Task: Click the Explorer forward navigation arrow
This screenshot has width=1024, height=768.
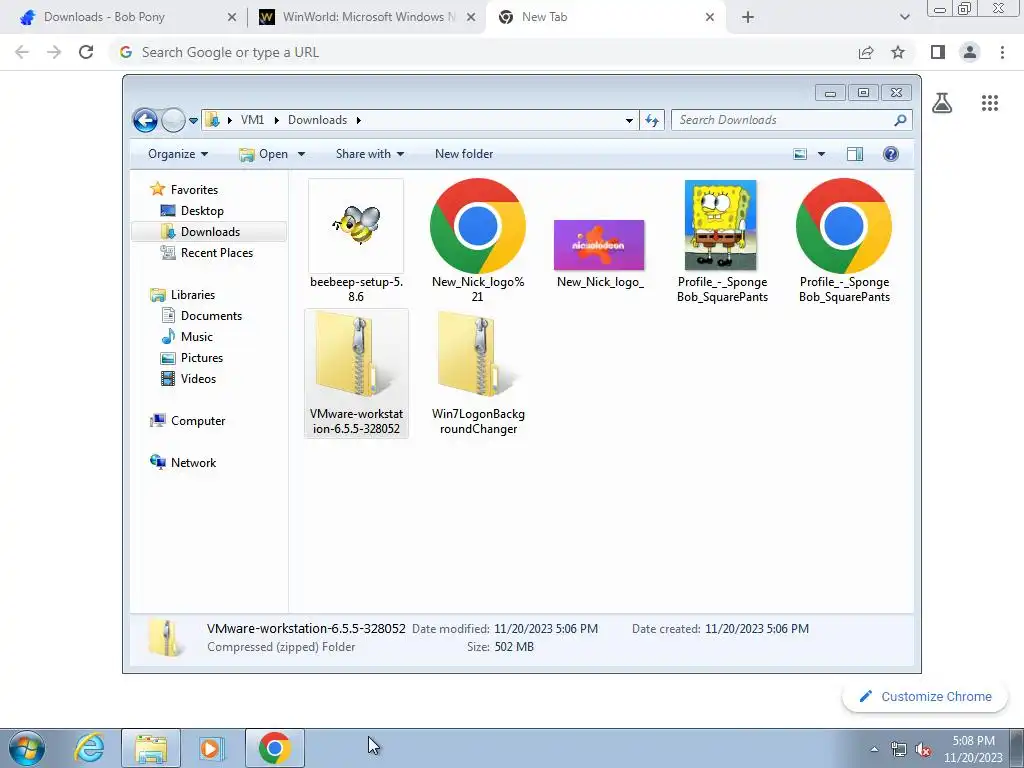Action: pos(173,120)
